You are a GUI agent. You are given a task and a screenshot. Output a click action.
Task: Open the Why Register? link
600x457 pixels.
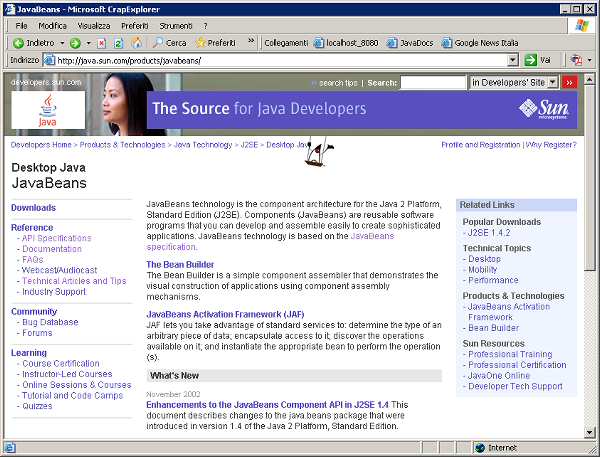point(551,145)
